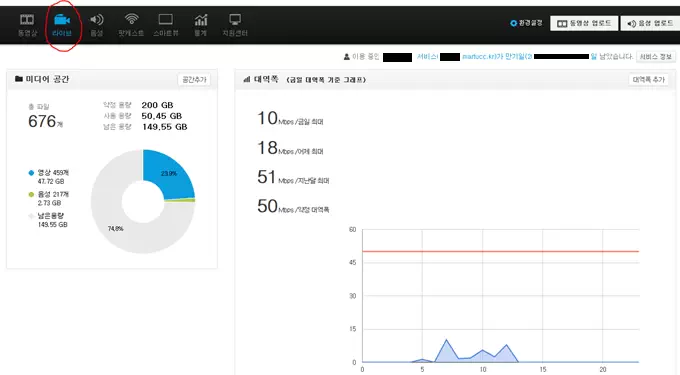Open the 음성 speaker icon in navigation

click(x=96, y=20)
